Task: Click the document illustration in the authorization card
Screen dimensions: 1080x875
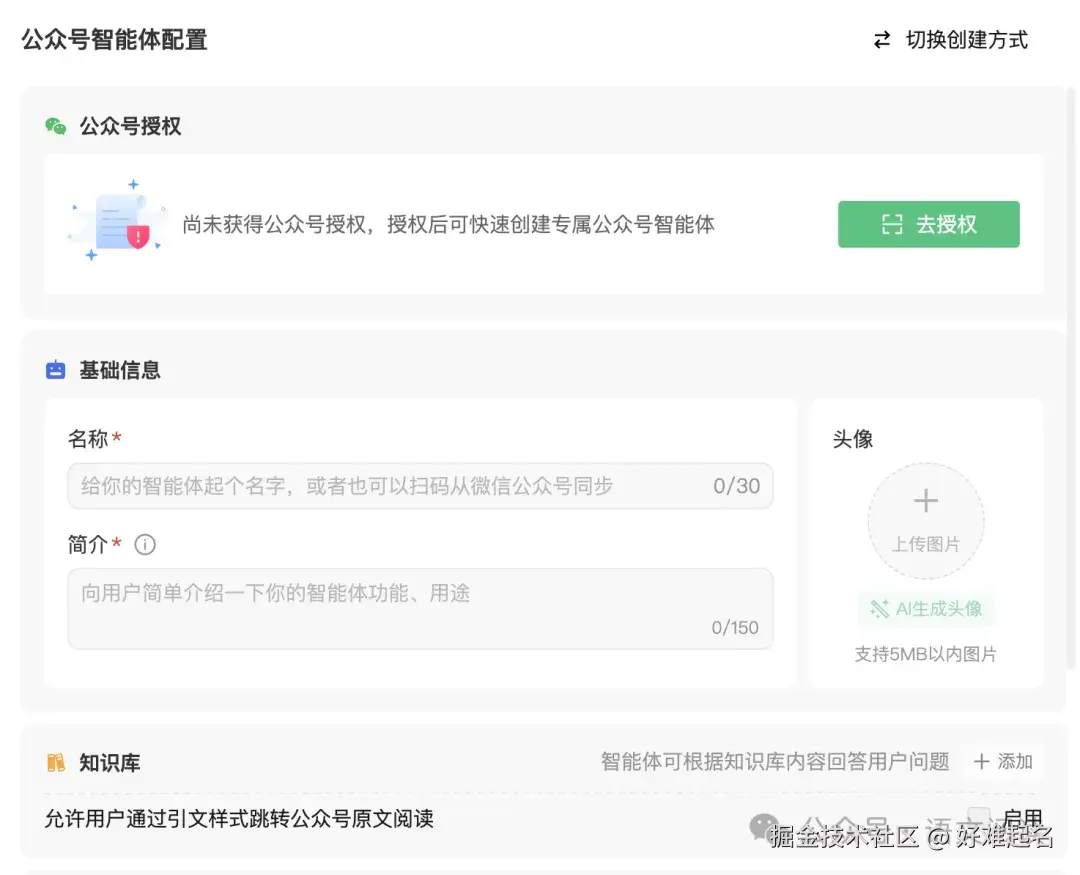Action: [x=117, y=220]
